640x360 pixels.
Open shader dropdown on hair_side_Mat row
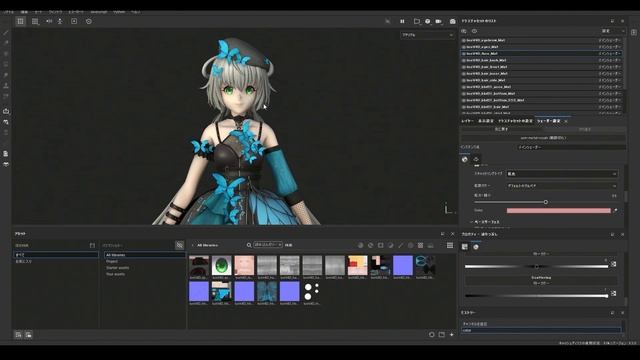click(610, 80)
